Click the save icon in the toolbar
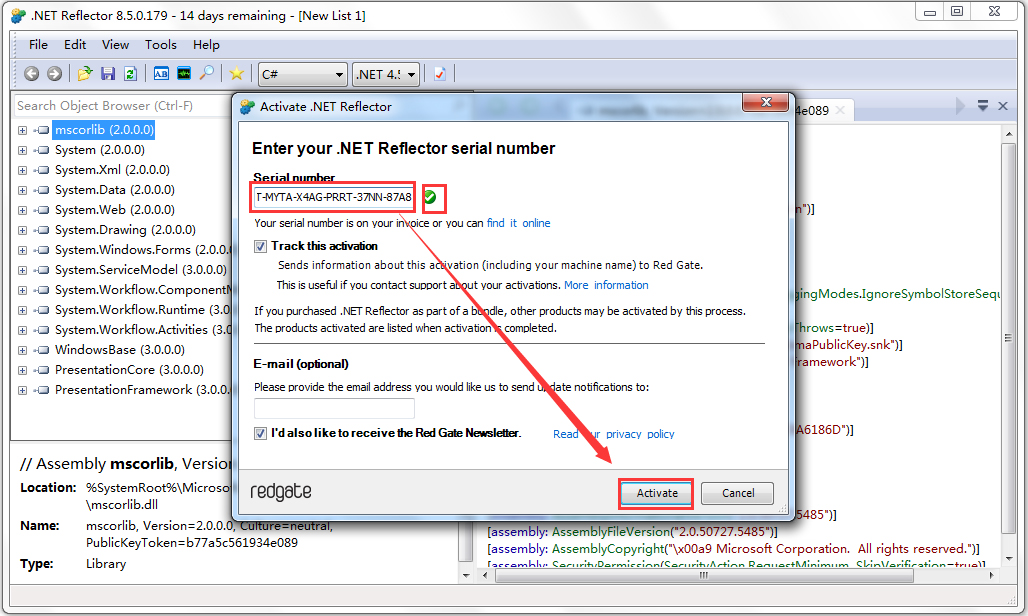Screen dimensions: 1028x616 (x=108, y=73)
